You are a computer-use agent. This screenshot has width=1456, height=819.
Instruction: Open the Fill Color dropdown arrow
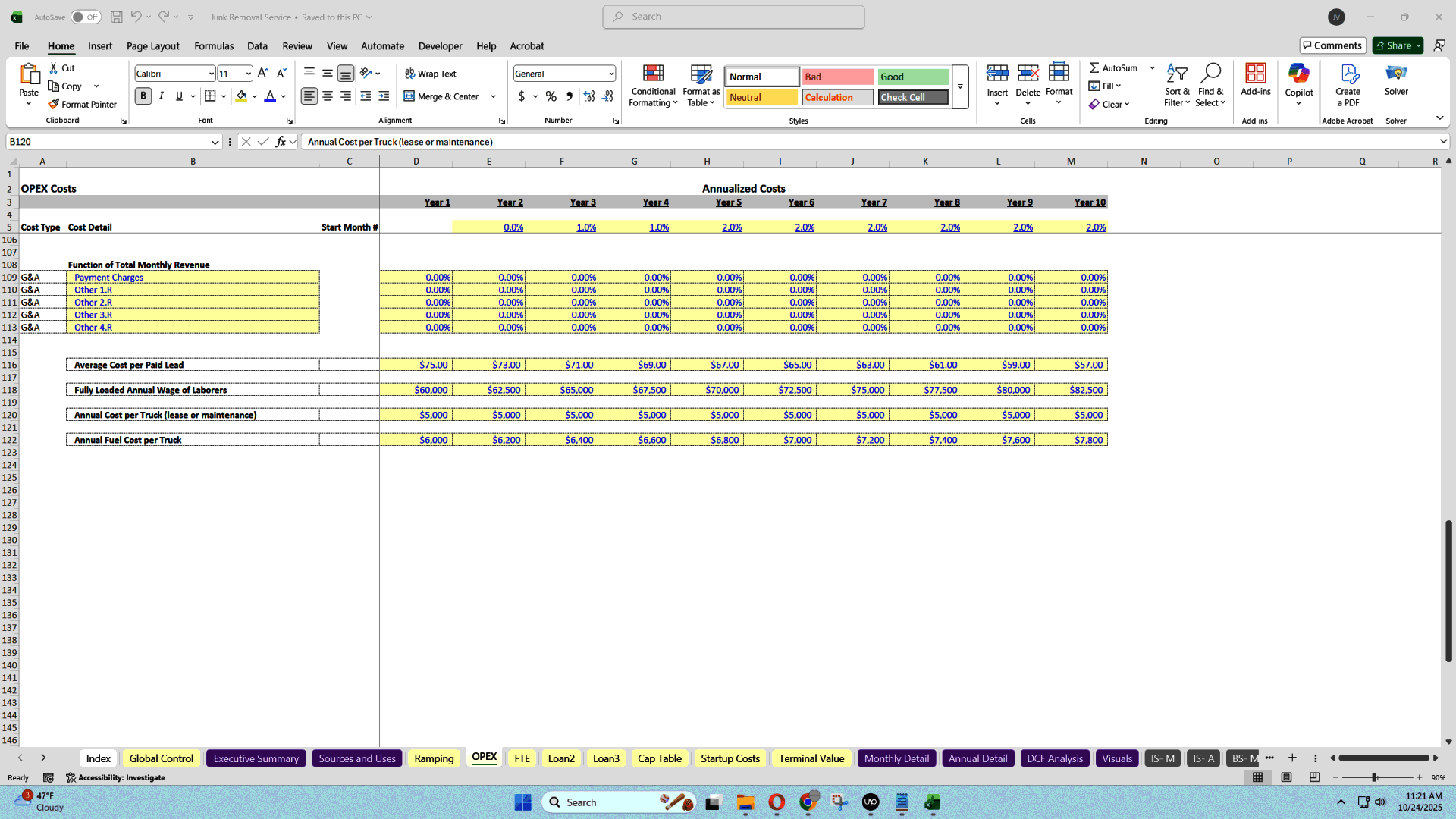[x=255, y=96]
